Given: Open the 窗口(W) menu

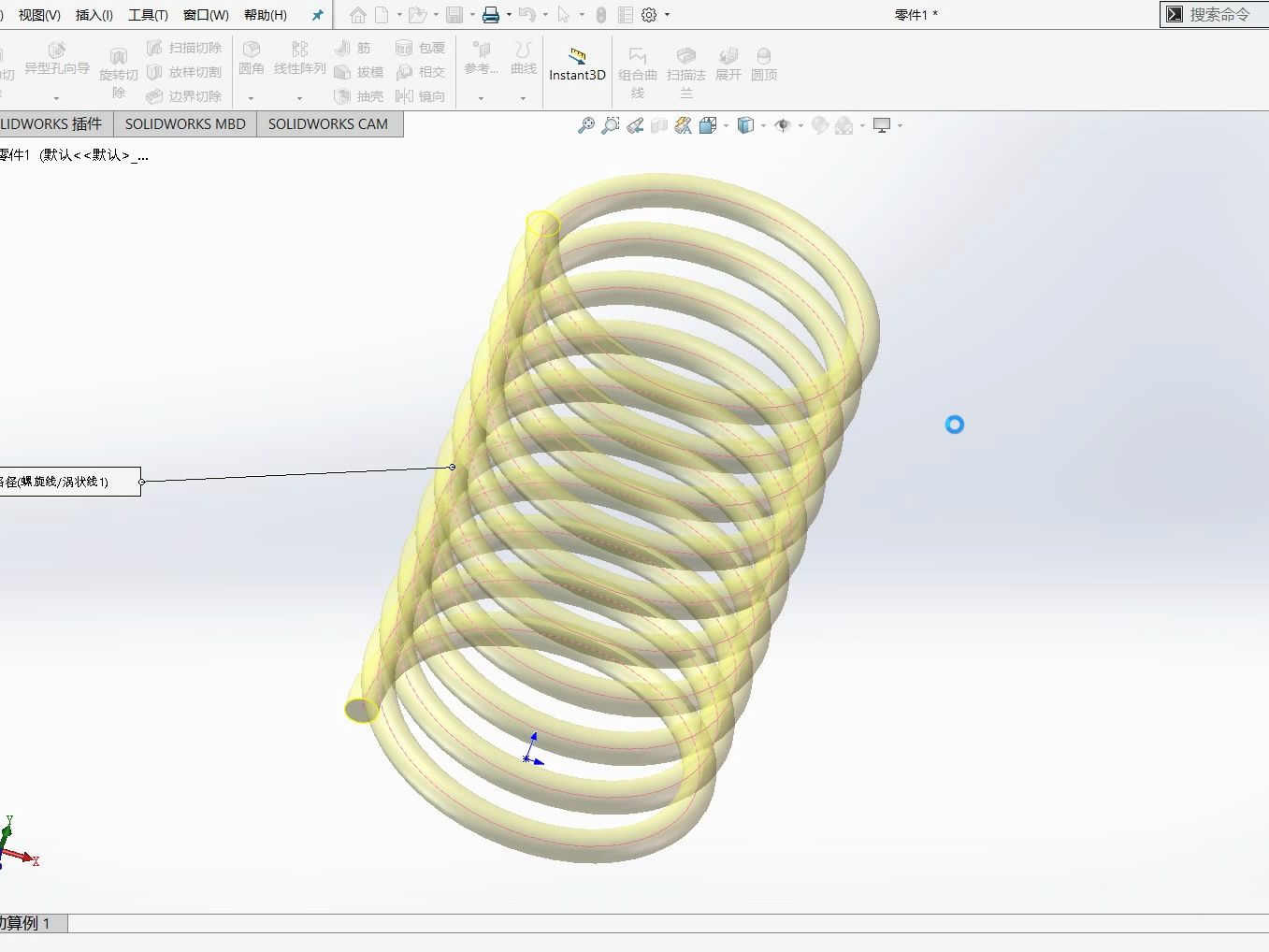Looking at the screenshot, I should 206,15.
